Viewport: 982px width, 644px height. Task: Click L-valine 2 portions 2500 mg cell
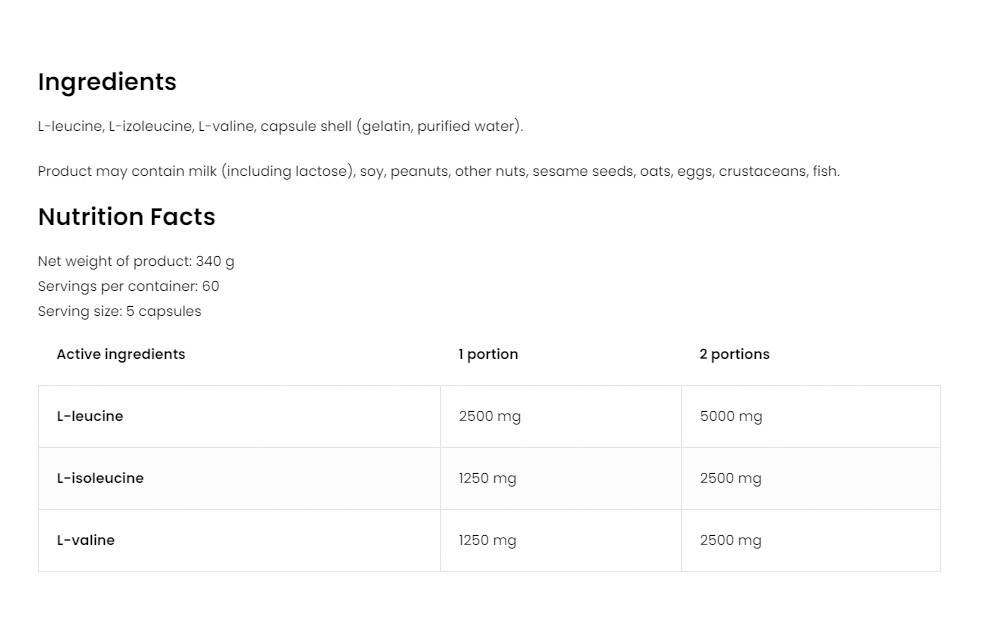click(x=730, y=540)
